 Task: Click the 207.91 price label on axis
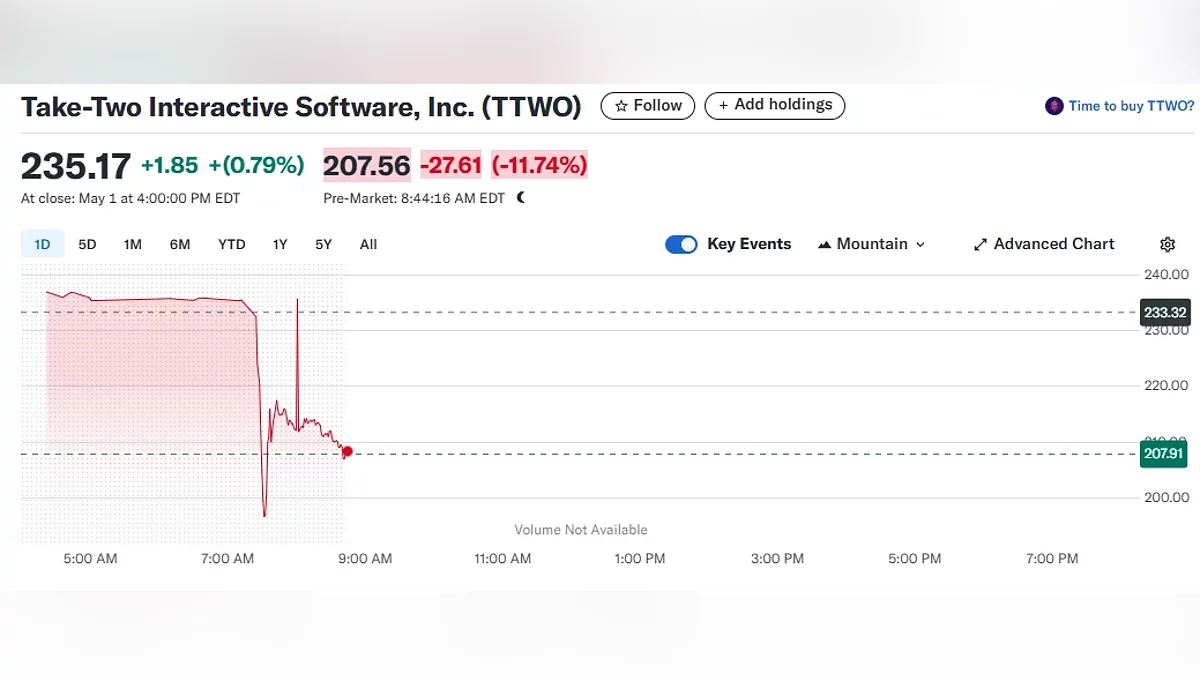pos(1163,455)
